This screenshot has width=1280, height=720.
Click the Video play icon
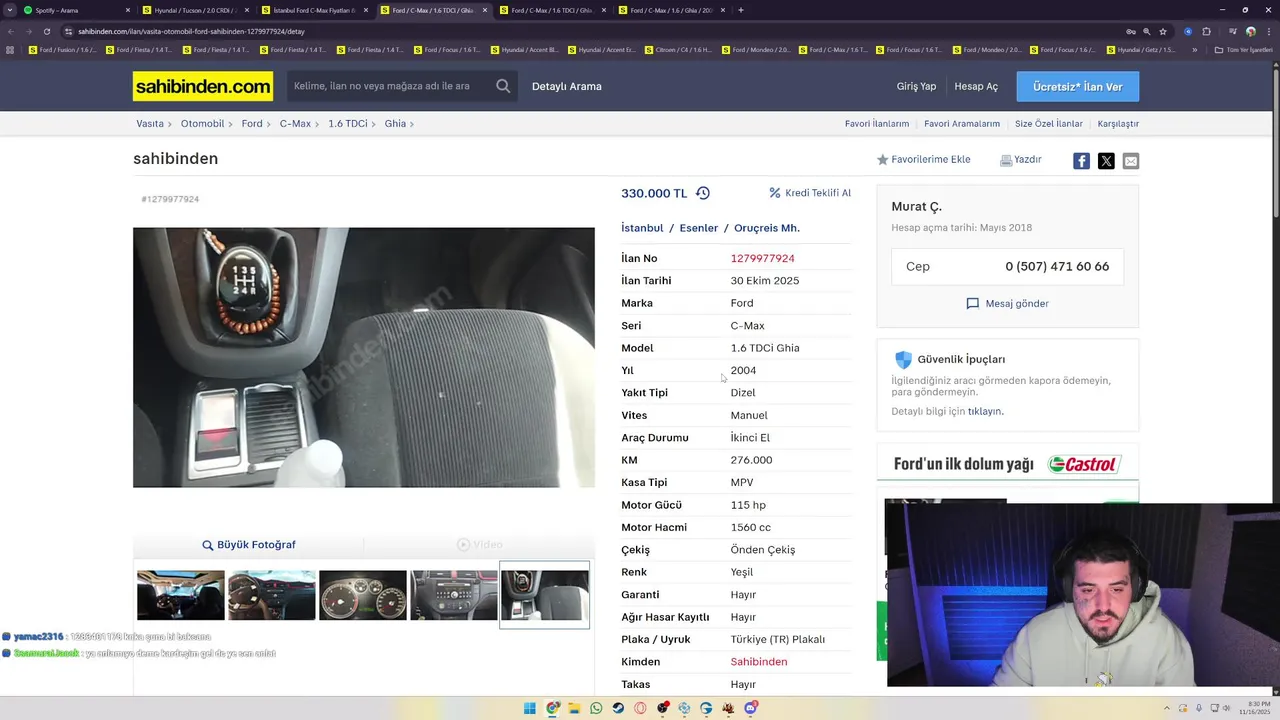click(x=463, y=544)
